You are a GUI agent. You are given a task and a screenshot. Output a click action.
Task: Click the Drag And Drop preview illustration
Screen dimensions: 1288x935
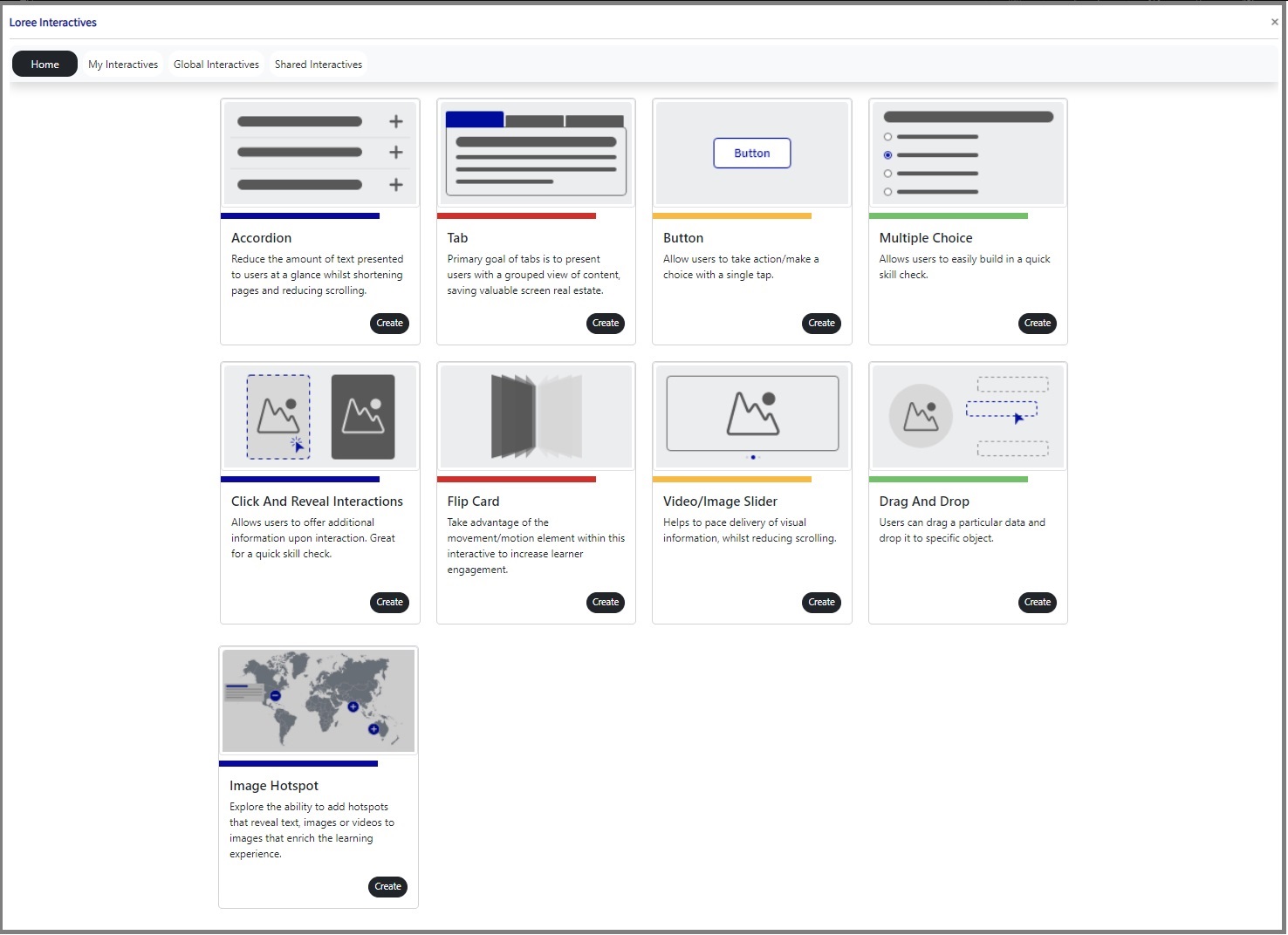coord(968,417)
